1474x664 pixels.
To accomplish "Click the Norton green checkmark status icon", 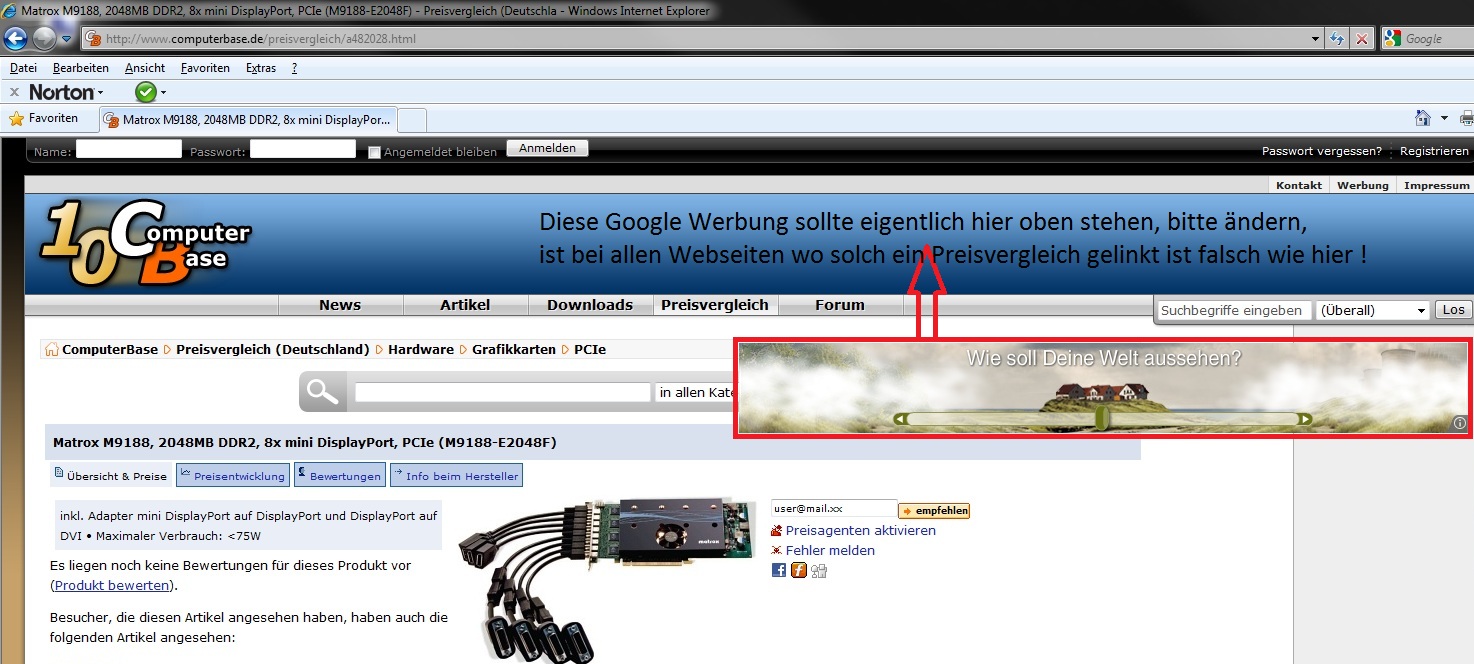I will [146, 92].
